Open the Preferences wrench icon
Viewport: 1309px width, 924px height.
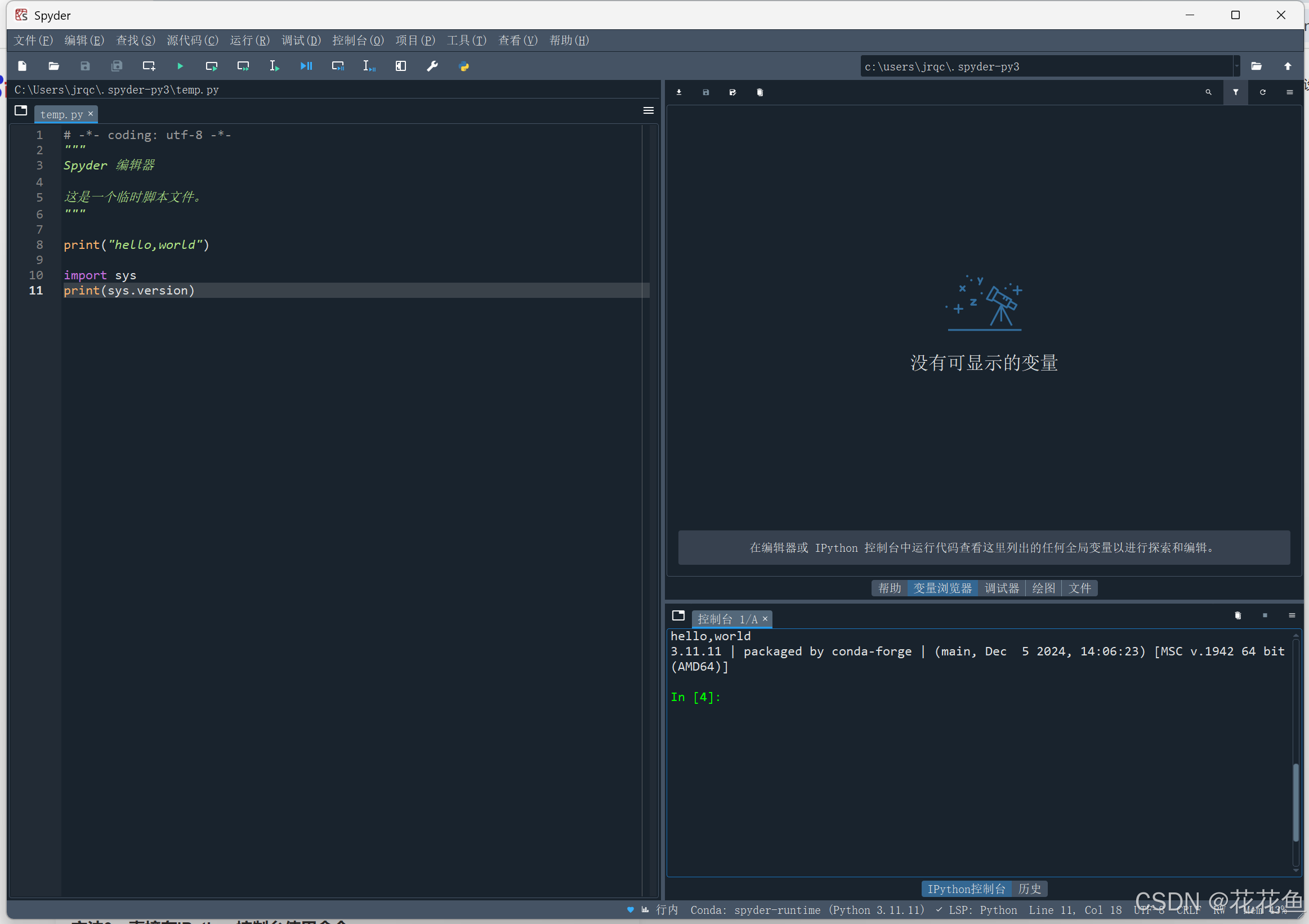coord(432,66)
